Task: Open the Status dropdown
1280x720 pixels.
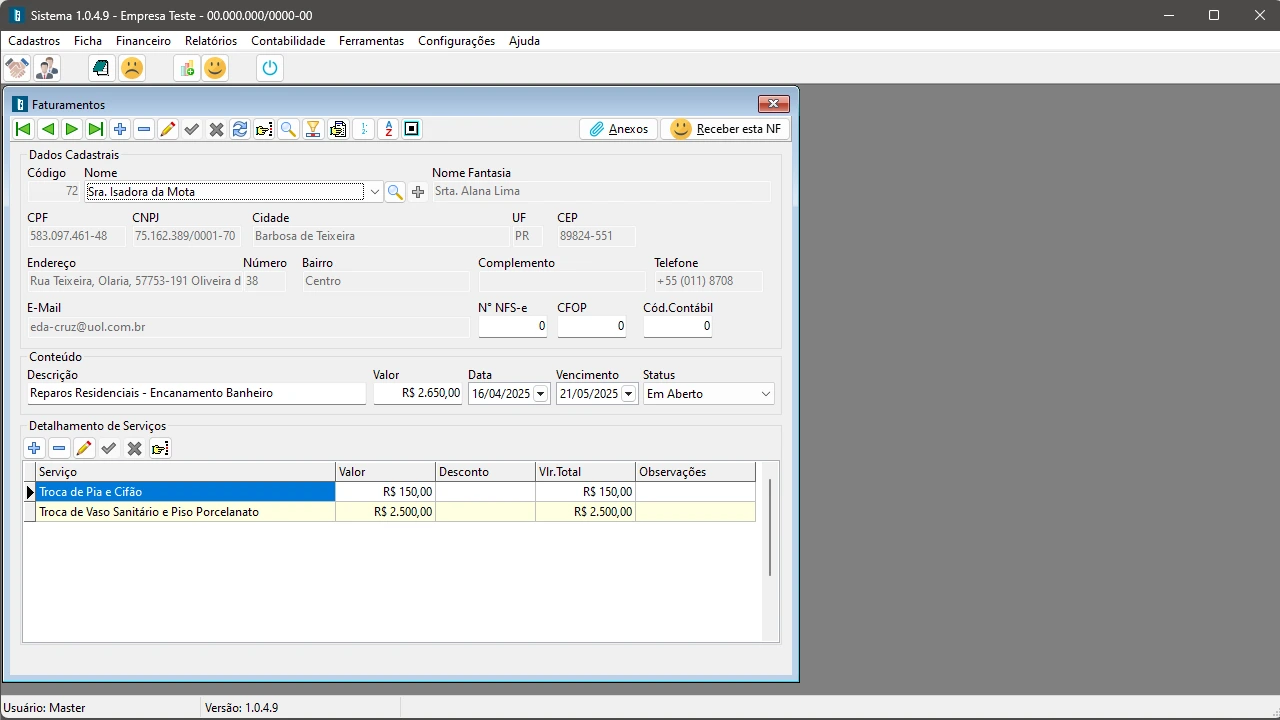Action: point(766,394)
